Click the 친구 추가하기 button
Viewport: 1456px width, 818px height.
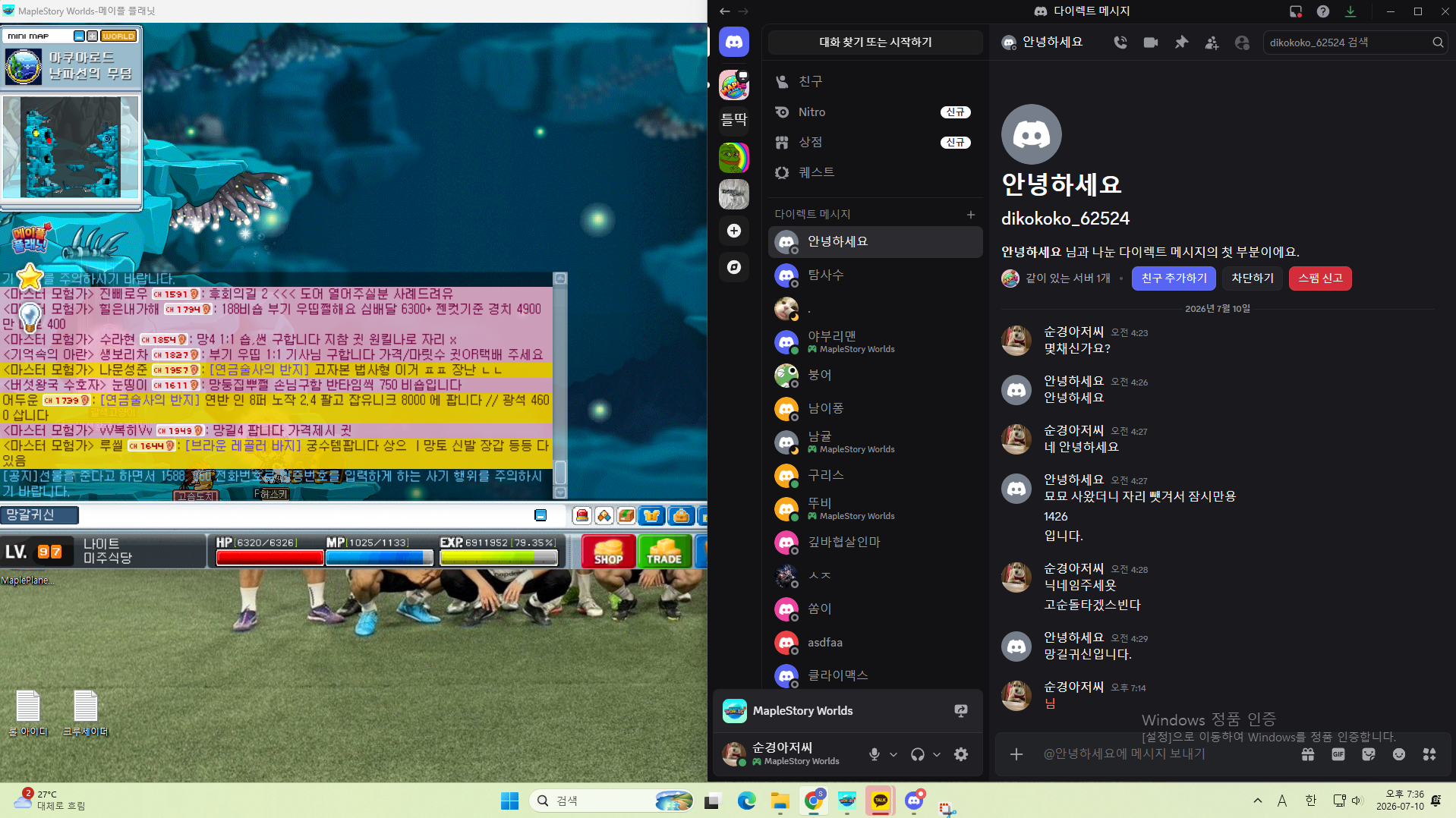coord(1174,278)
